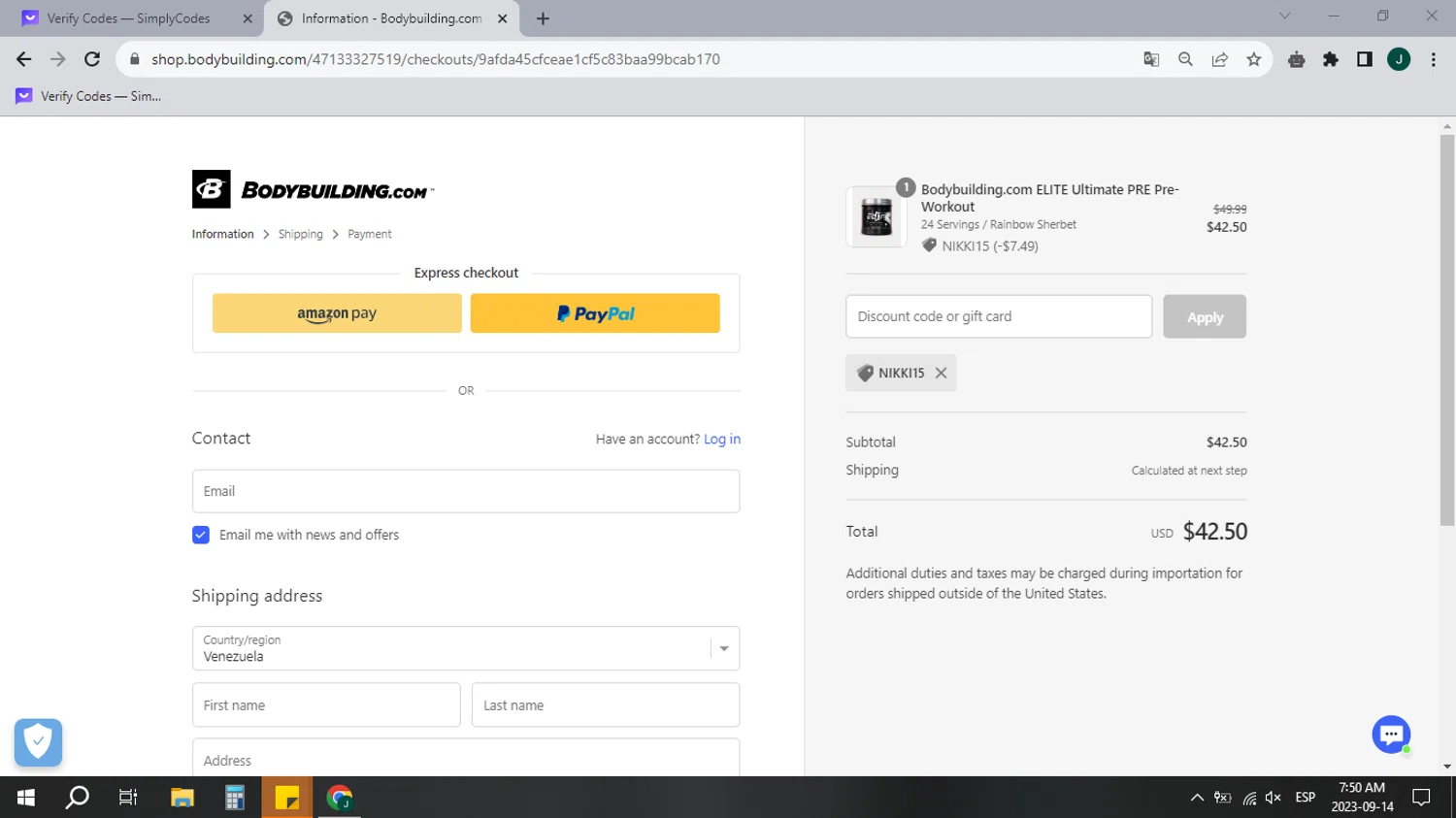Open a new browser tab
Viewport: 1456px width, 818px height.
click(x=543, y=18)
